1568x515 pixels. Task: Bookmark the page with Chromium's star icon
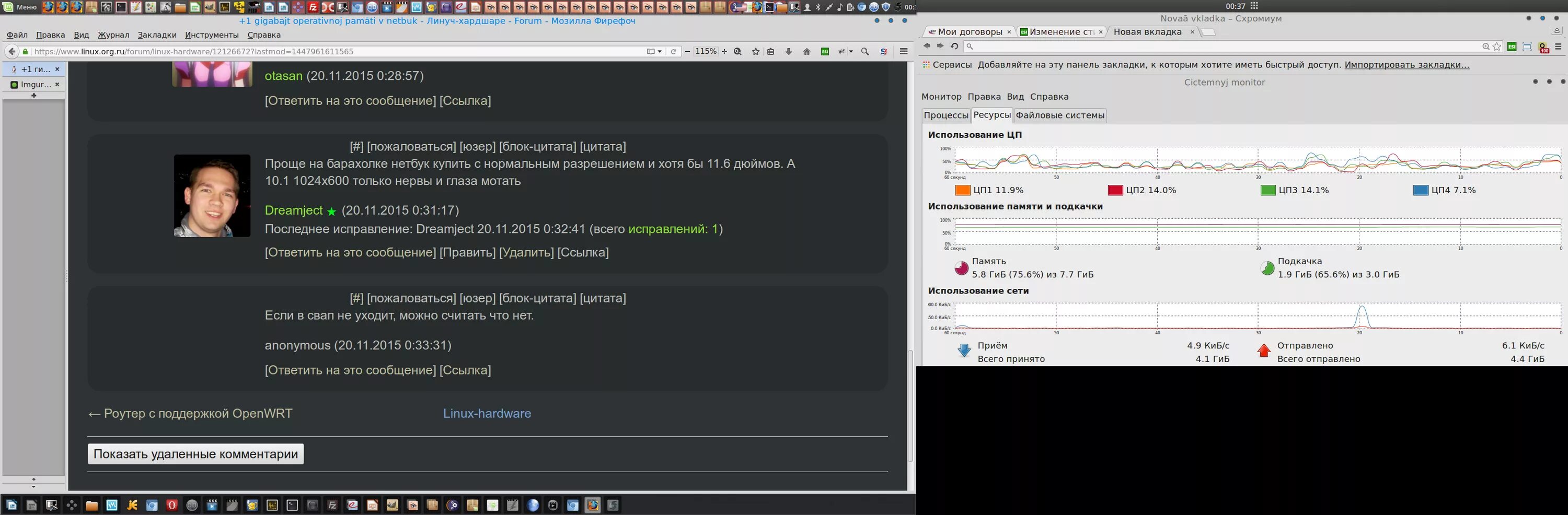(x=1497, y=47)
